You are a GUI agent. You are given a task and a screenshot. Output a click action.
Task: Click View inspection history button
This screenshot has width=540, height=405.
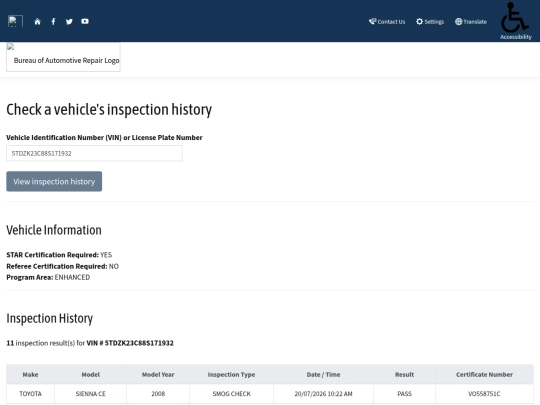[x=54, y=181]
